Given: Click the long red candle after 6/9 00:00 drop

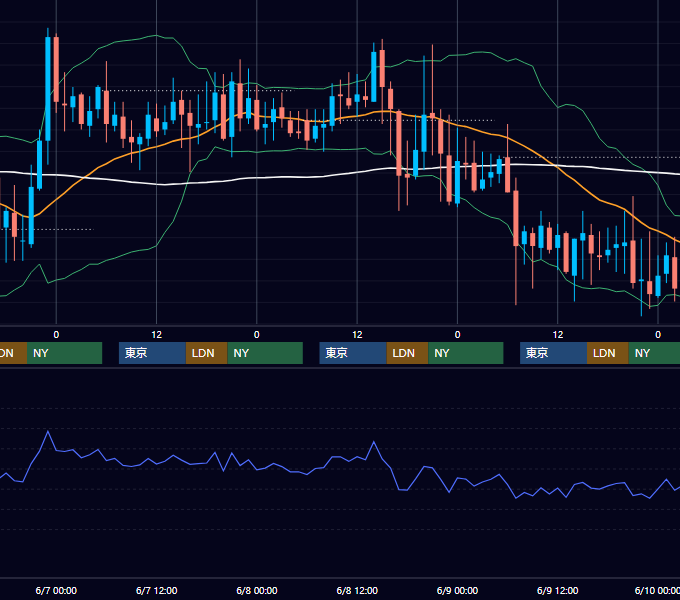Looking at the screenshot, I should (516, 218).
